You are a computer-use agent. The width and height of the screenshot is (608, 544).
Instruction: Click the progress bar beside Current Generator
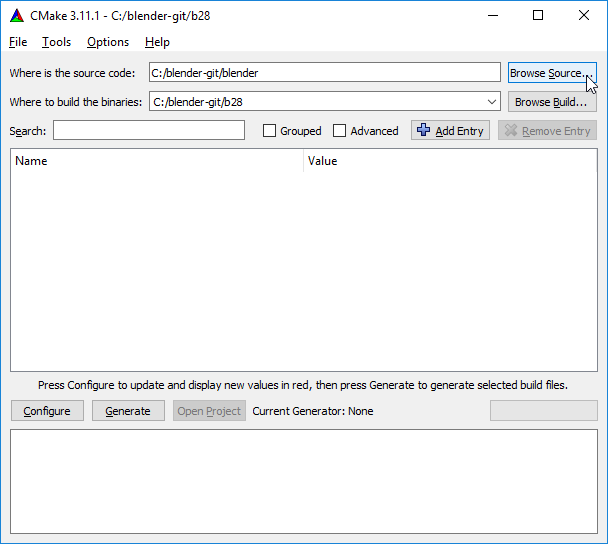pos(544,411)
